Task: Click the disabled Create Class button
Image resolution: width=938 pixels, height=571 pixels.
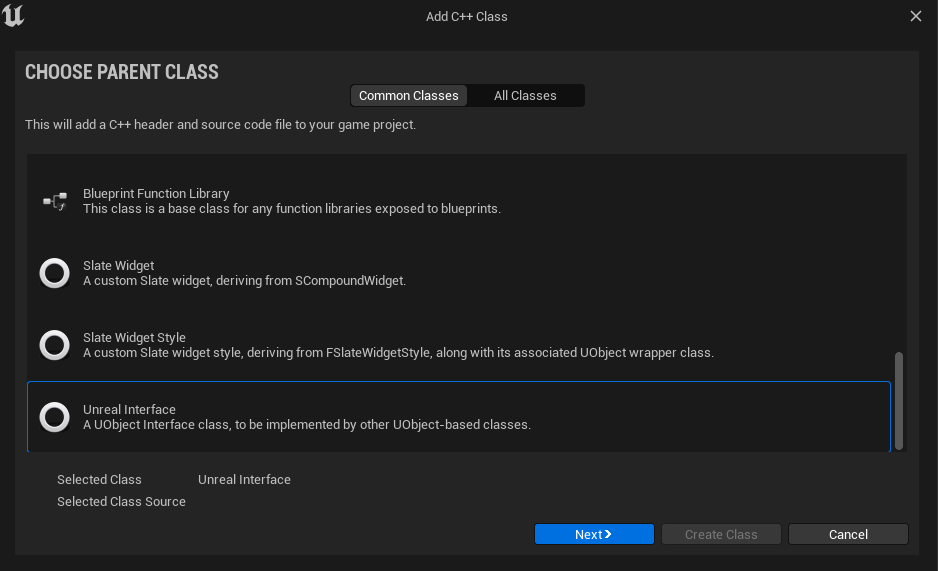Action: [x=721, y=534]
